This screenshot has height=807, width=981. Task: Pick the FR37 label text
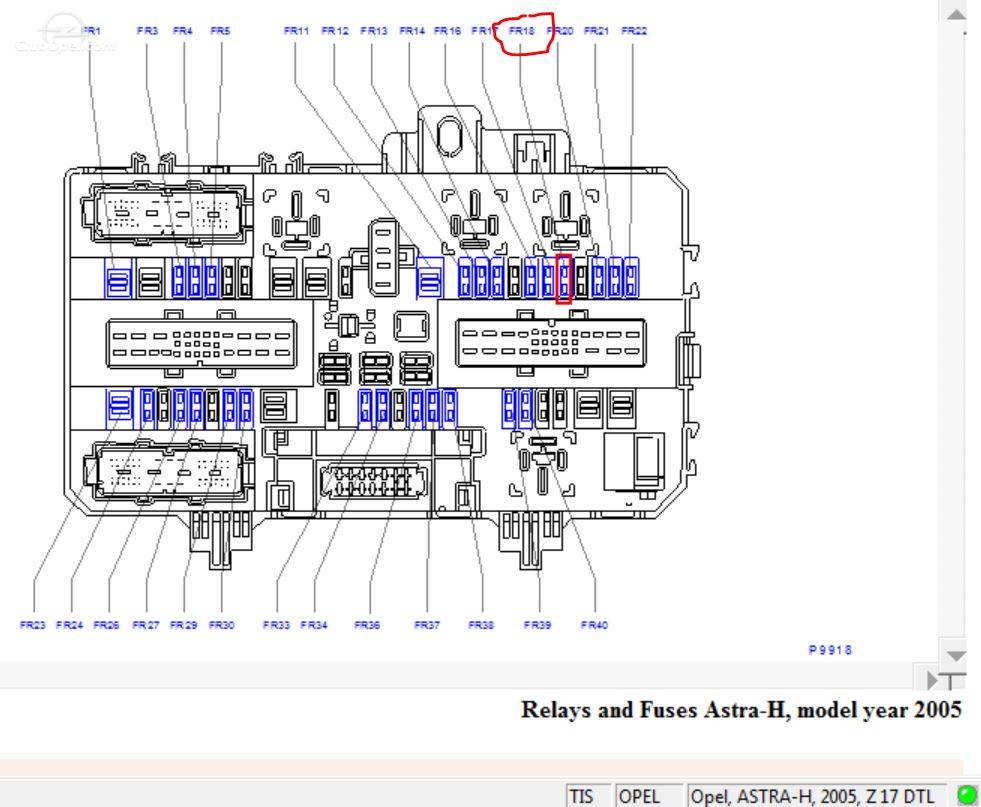coord(427,624)
